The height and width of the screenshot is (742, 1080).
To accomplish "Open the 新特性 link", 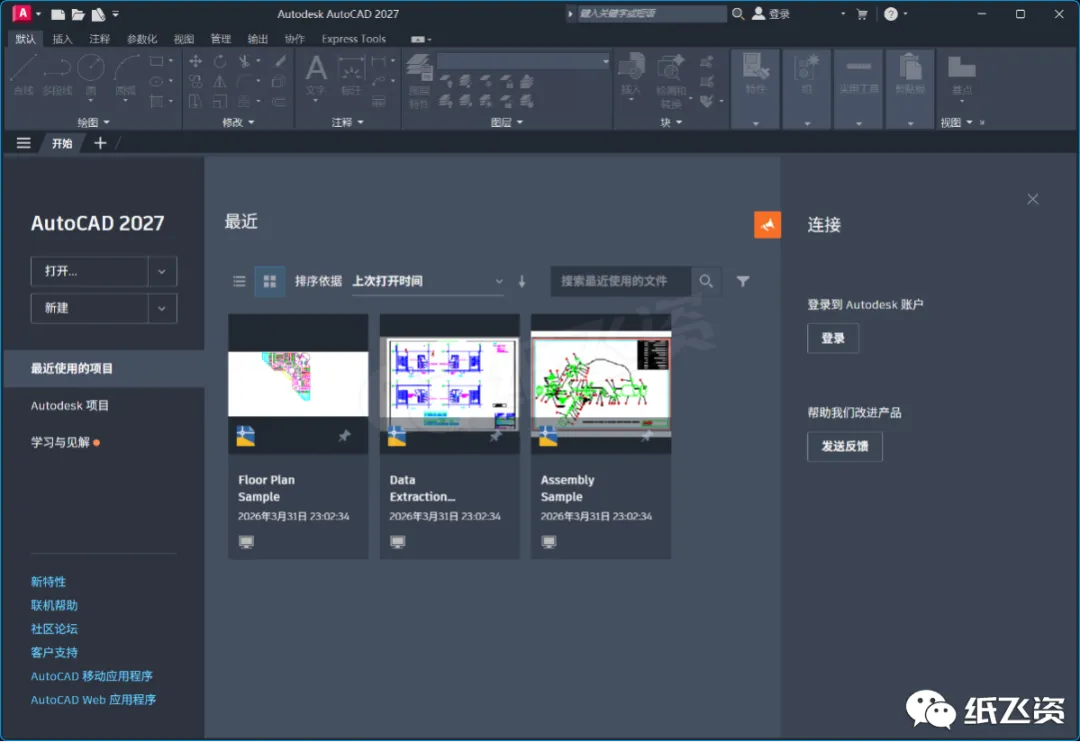I will coord(48,581).
